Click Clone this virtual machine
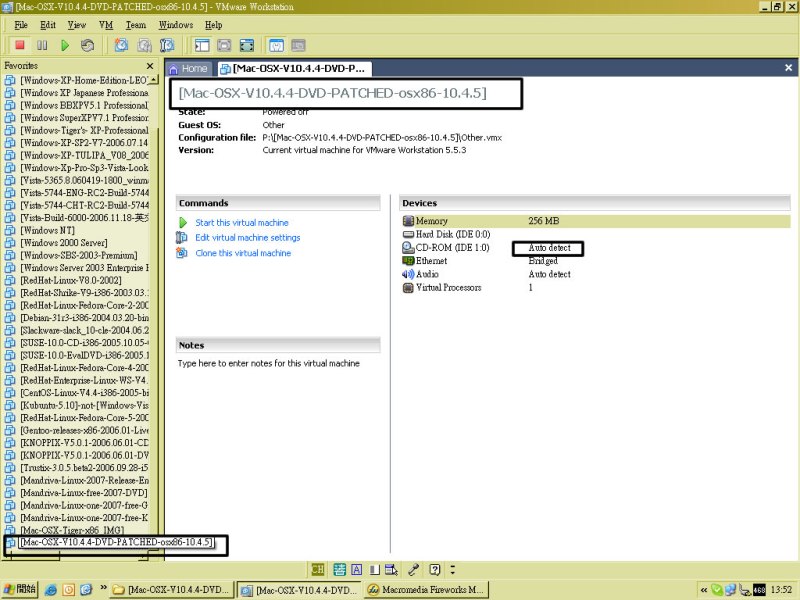Viewport: 800px width, 600px height. pyautogui.click(x=243, y=253)
